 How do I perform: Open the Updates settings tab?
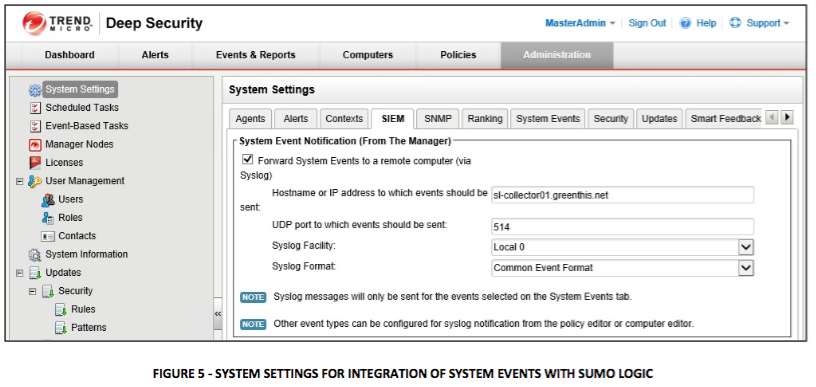(659, 119)
